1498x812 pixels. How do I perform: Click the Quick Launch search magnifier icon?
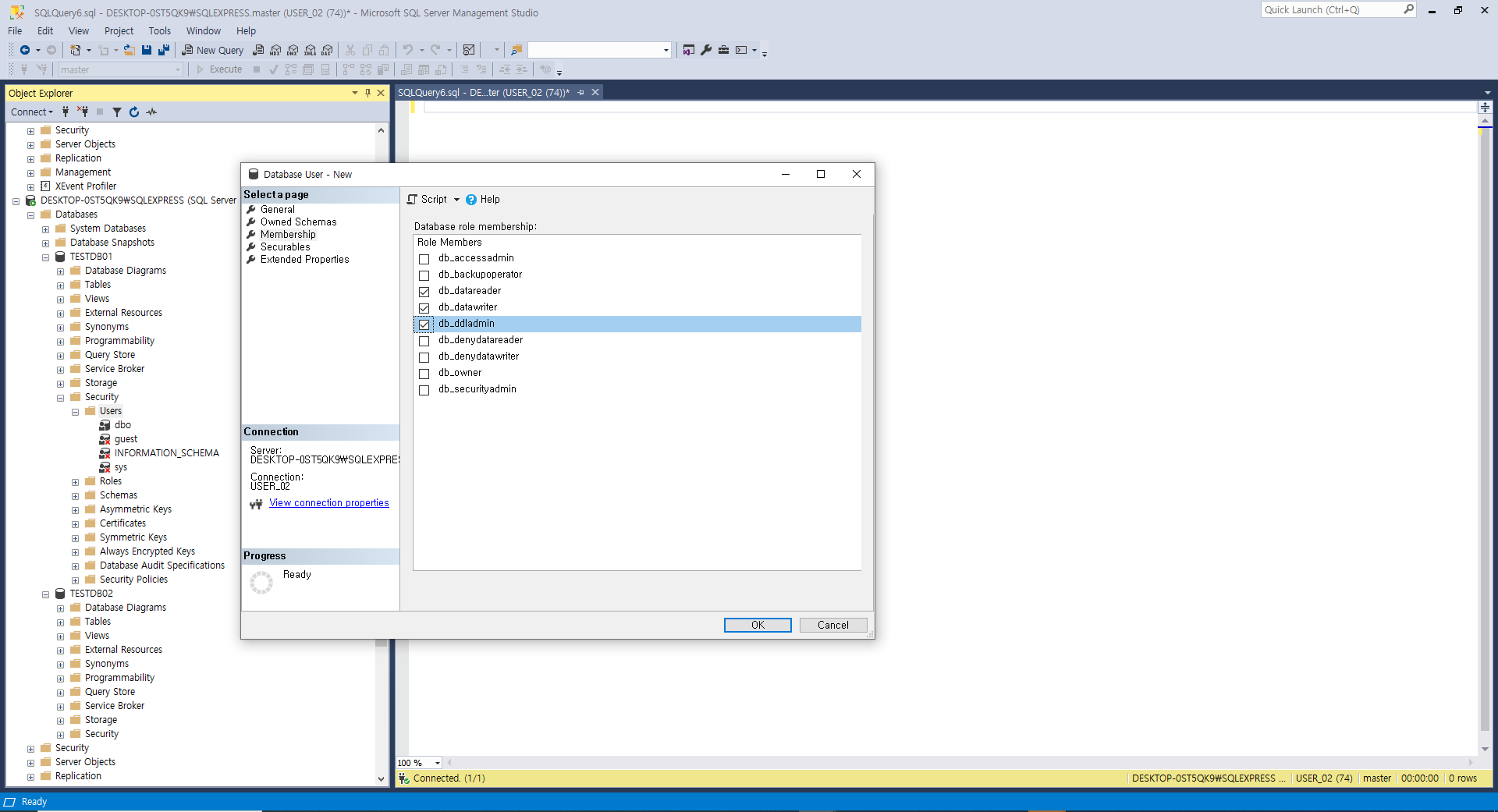pyautogui.click(x=1408, y=9)
